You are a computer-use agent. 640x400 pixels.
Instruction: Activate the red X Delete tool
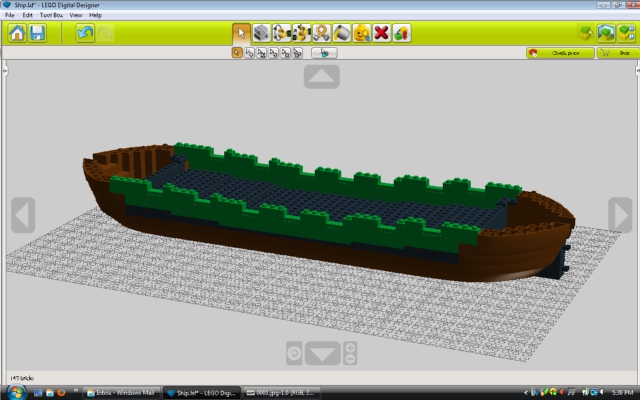pyautogui.click(x=382, y=33)
